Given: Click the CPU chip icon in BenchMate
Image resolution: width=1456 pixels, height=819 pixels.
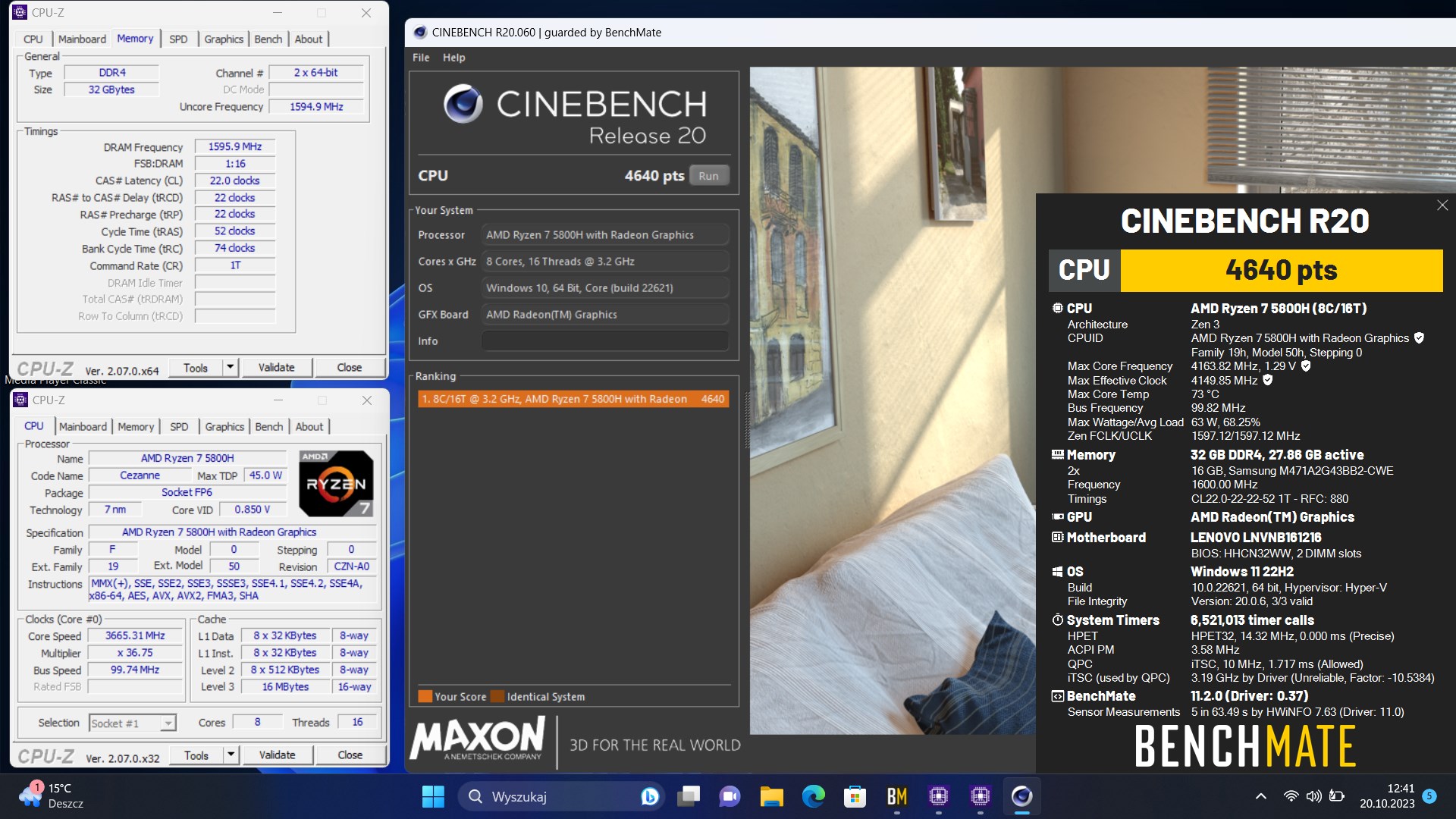Looking at the screenshot, I should pyautogui.click(x=1057, y=308).
